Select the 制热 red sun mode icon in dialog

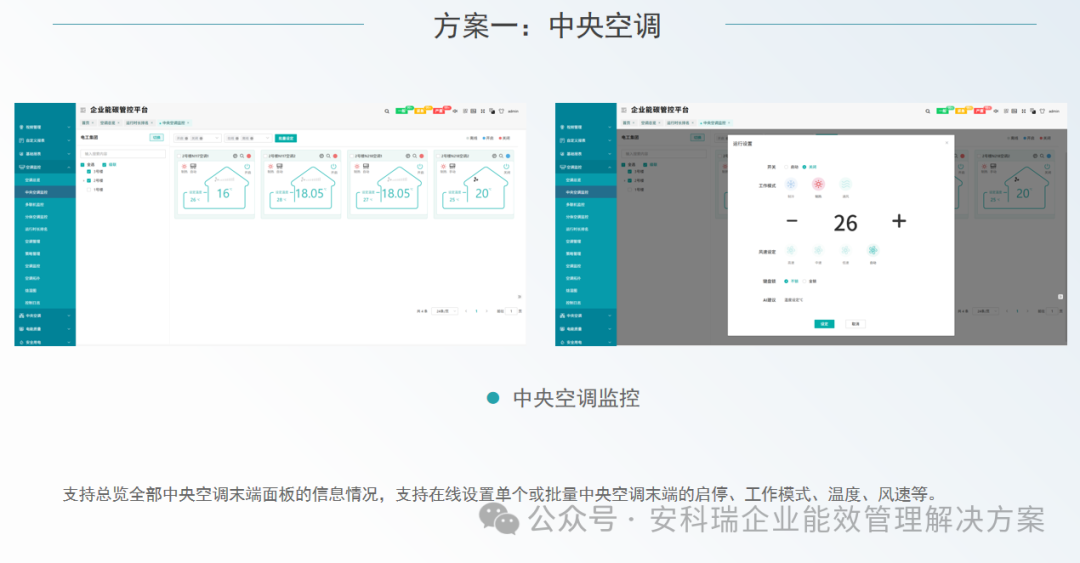coord(818,184)
